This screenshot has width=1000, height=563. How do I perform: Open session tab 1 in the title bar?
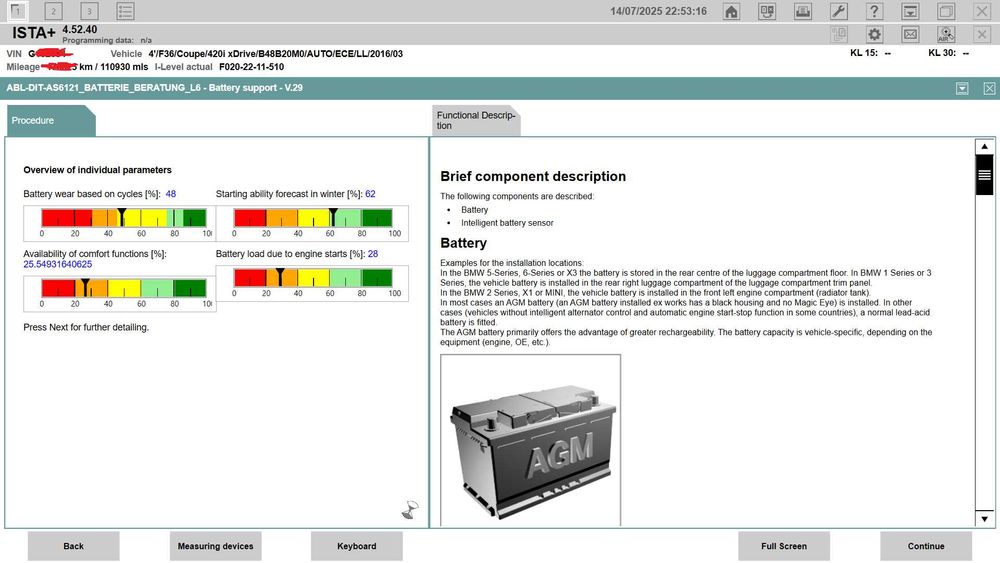17,10
